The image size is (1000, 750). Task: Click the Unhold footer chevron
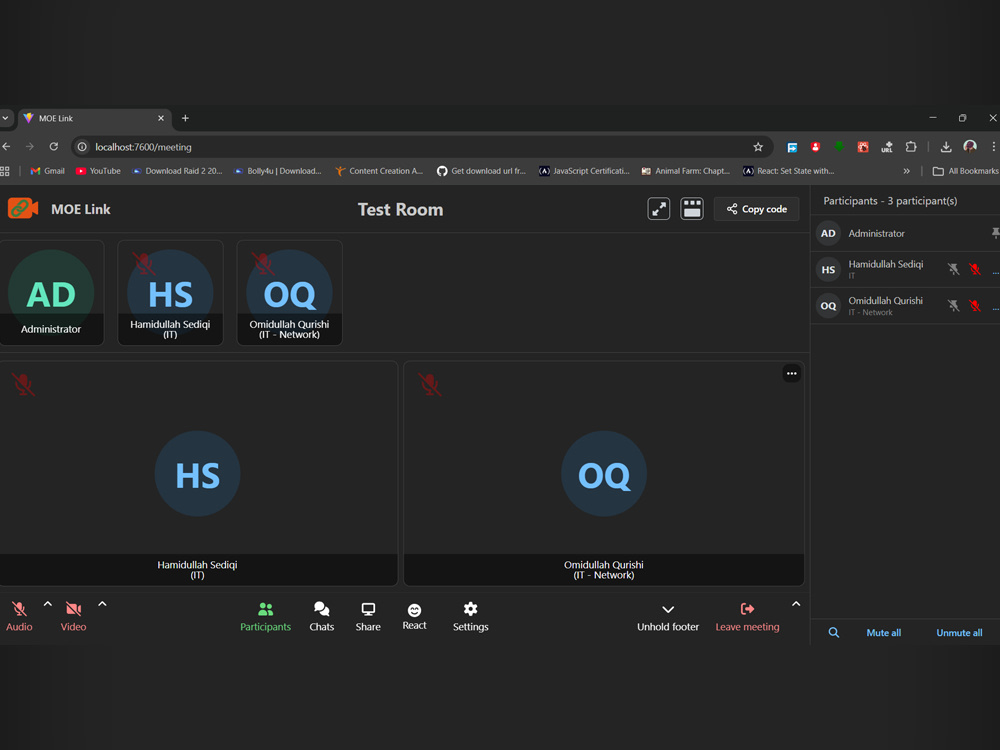pos(668,617)
